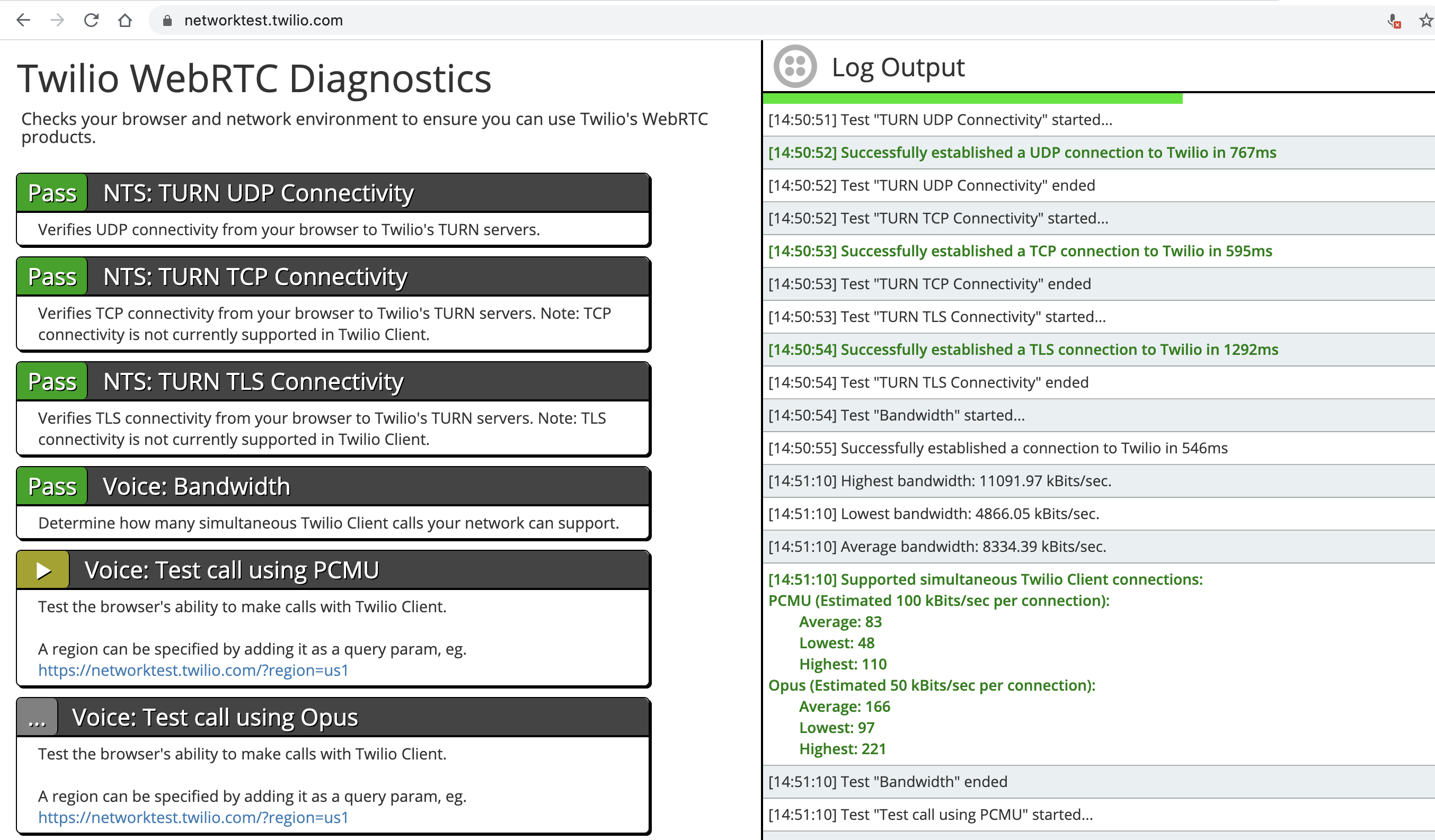Click the Pass badge for Voice Bandwidth
This screenshot has width=1435, height=840.
[x=52, y=486]
